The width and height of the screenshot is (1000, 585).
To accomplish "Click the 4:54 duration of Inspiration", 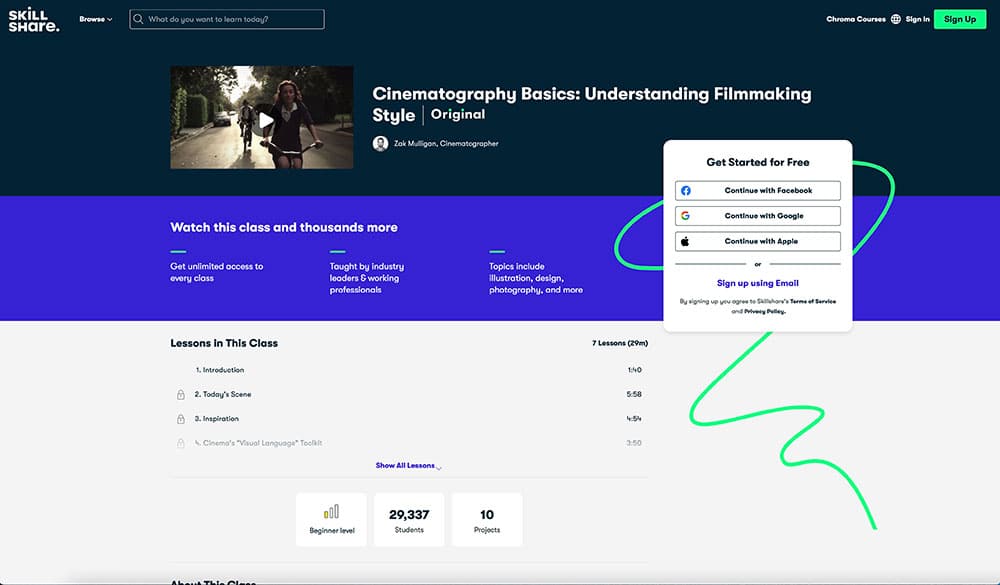I will [634, 418].
